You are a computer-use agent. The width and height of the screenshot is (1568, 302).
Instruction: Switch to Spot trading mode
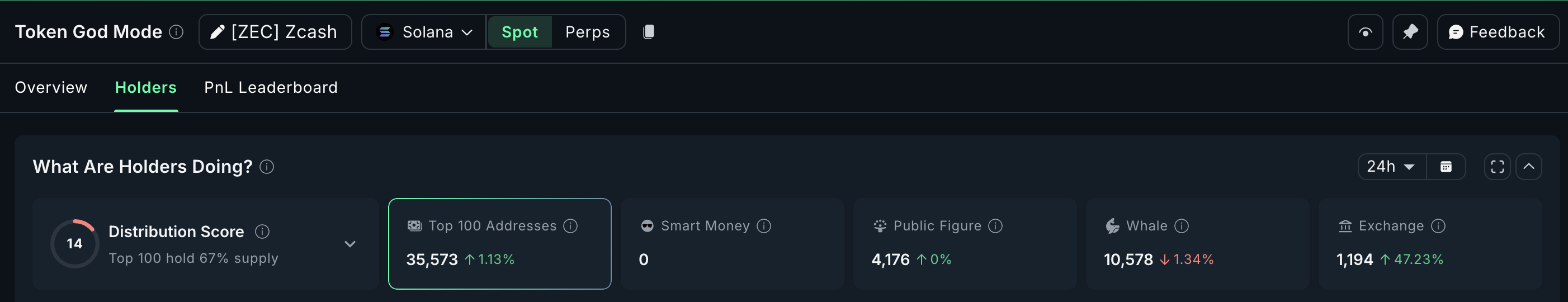[519, 32]
